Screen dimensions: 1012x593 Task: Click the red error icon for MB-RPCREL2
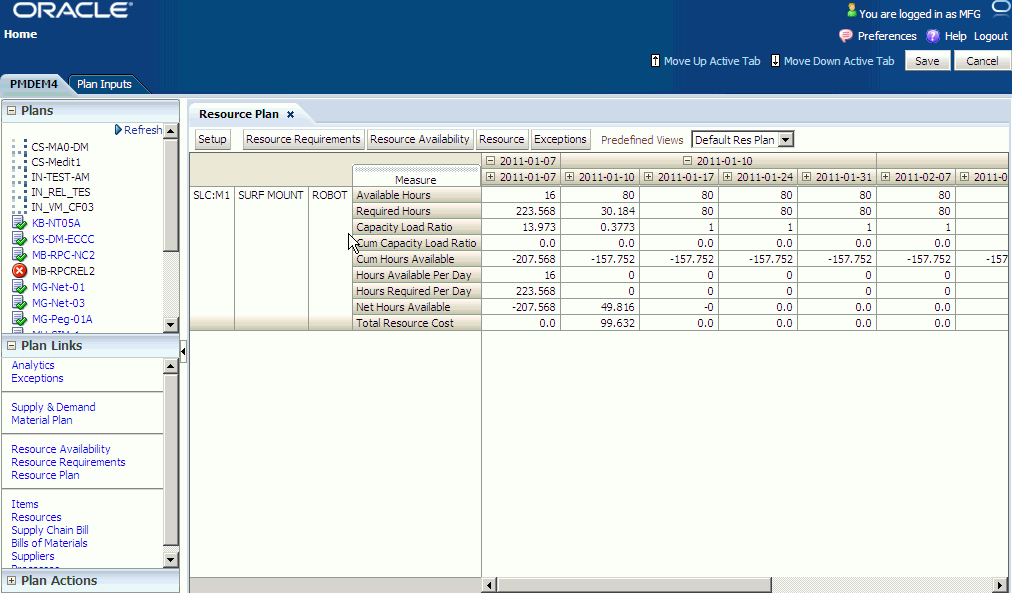pos(20,270)
